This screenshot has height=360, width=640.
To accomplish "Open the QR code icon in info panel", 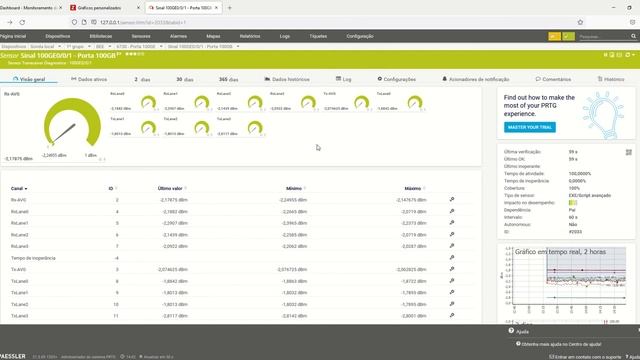I will coord(629,152).
